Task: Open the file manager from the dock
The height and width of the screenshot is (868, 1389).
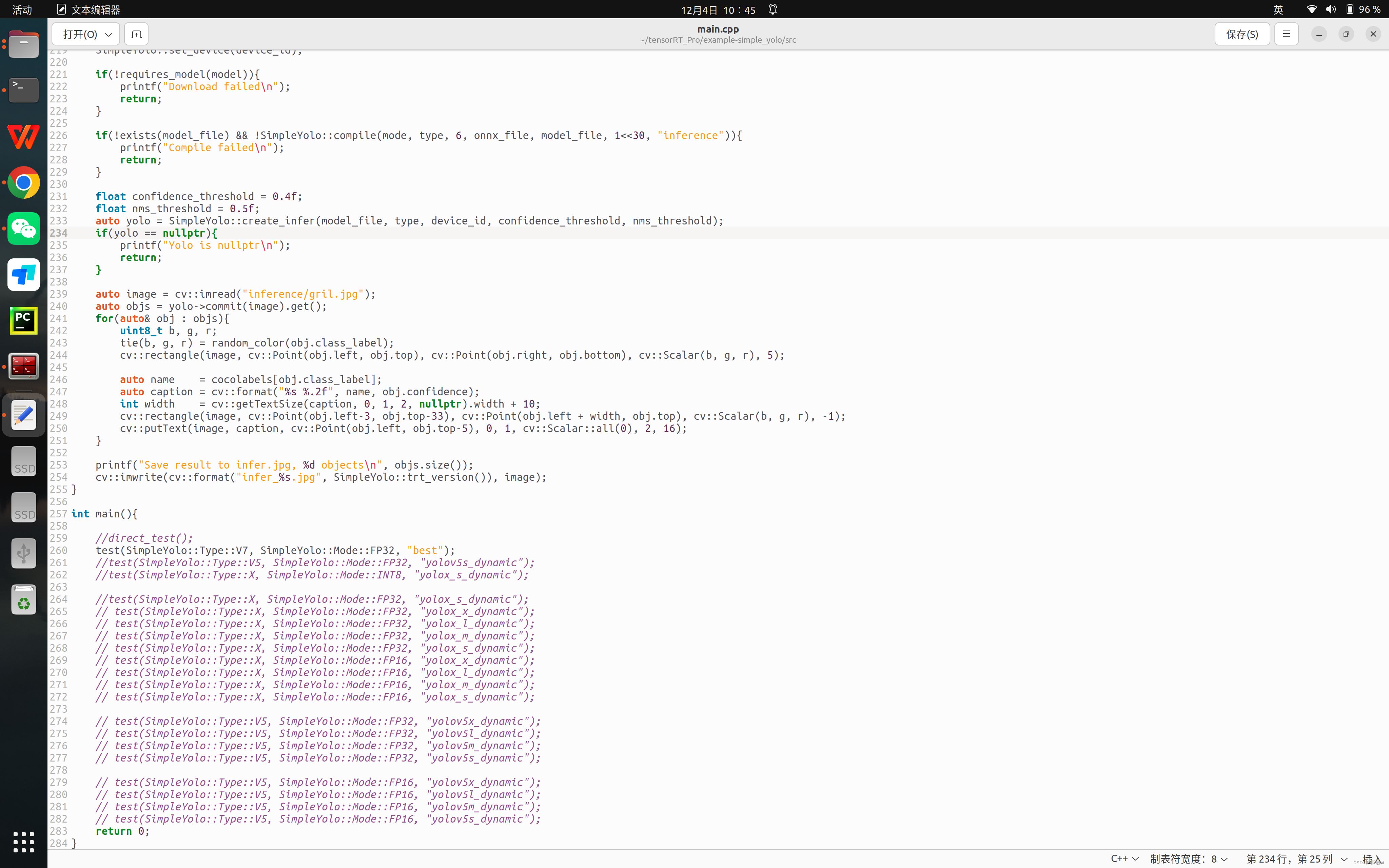Action: click(23, 45)
